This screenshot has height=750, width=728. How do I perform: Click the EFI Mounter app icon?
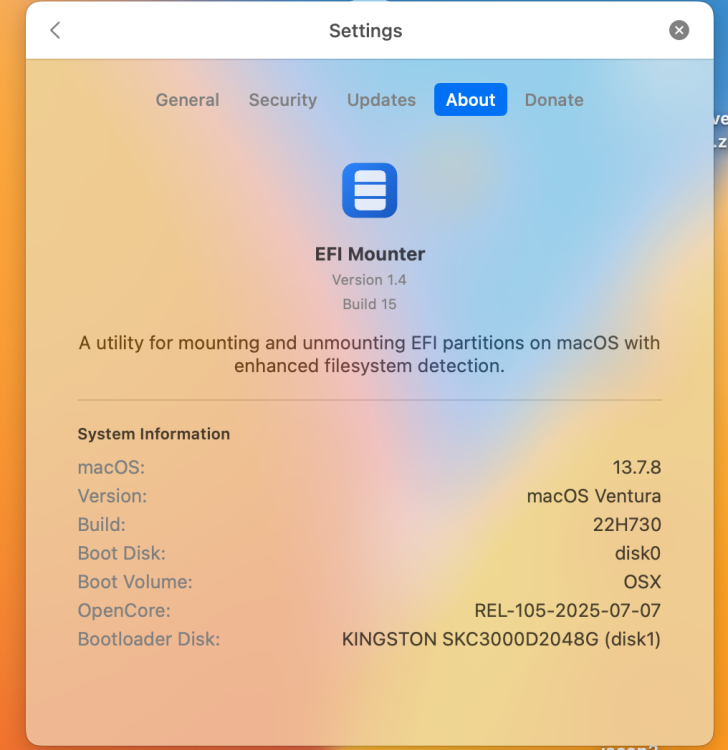click(369, 190)
